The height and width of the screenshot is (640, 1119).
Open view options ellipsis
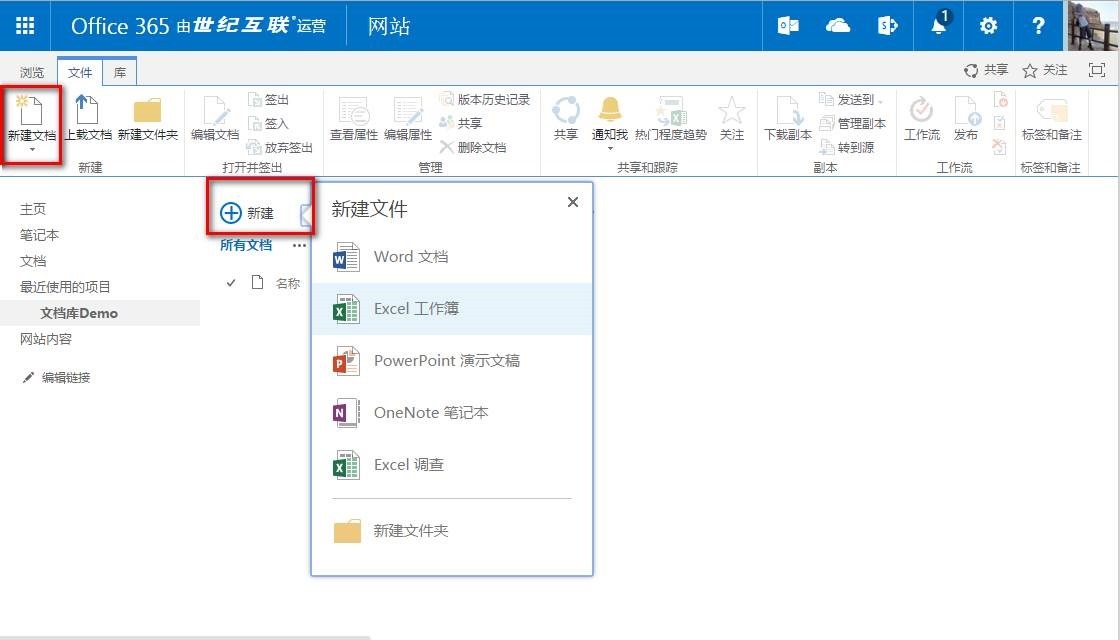pyautogui.click(x=299, y=245)
